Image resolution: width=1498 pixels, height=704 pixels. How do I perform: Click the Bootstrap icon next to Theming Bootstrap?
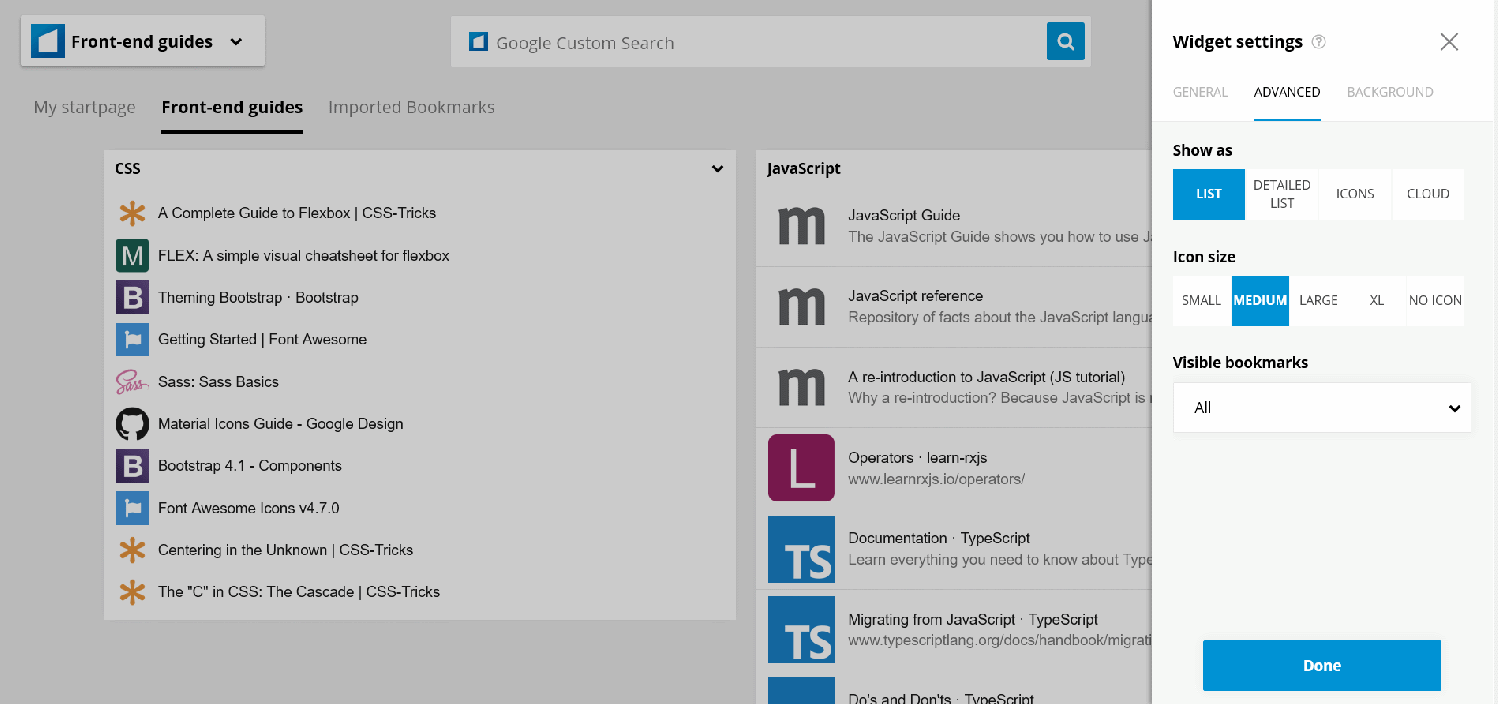point(131,297)
